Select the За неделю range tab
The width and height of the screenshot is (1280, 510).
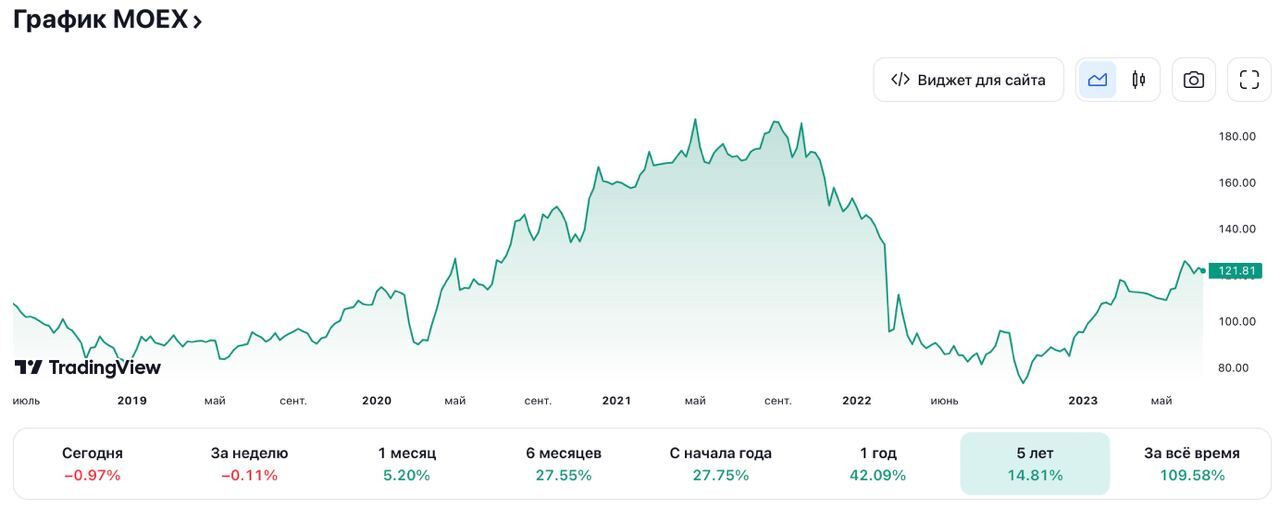(x=249, y=464)
